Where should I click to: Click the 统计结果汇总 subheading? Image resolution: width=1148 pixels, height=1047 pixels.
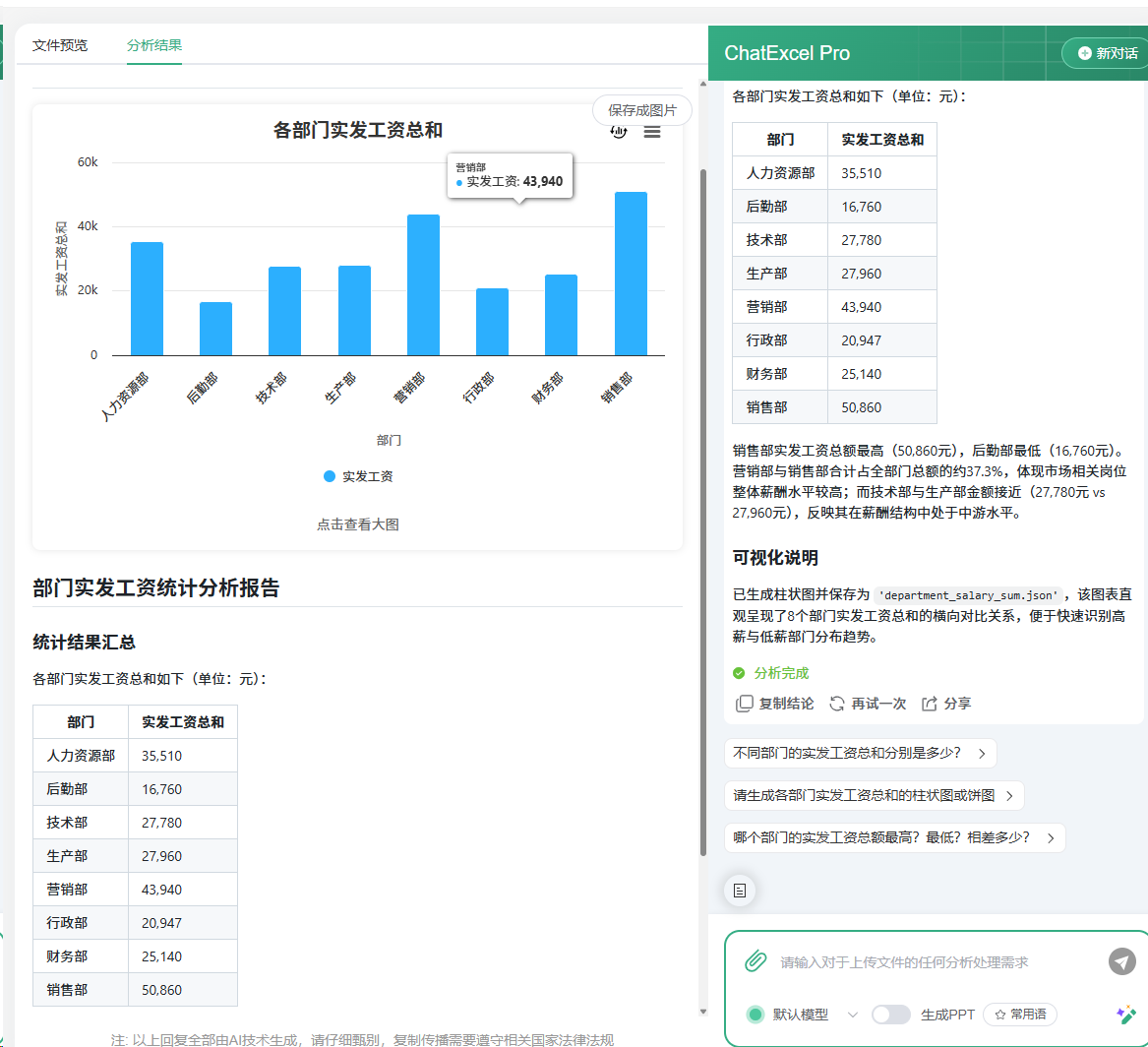pyautogui.click(x=85, y=643)
